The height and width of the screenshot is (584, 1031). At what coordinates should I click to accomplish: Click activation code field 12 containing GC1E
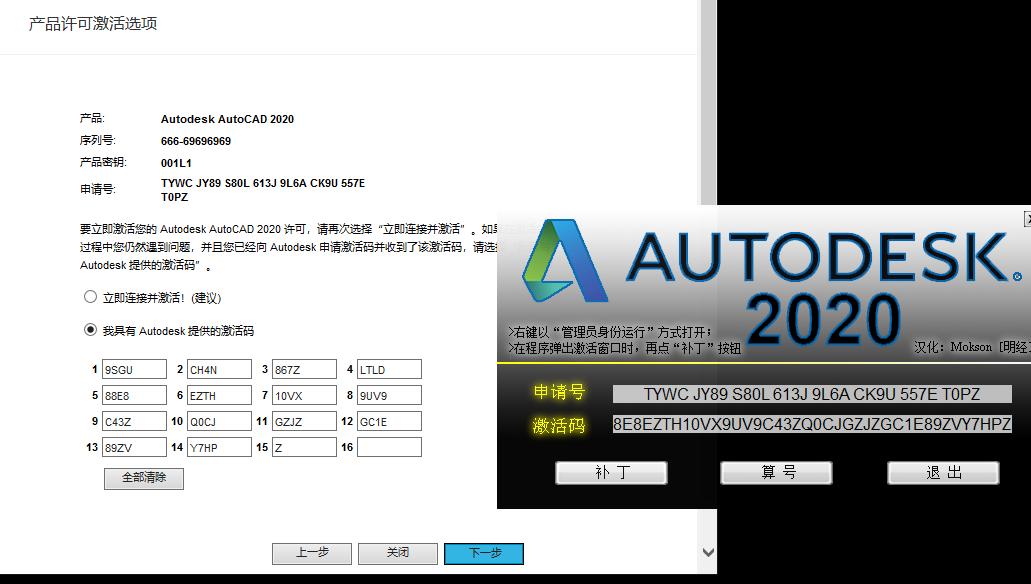388,421
